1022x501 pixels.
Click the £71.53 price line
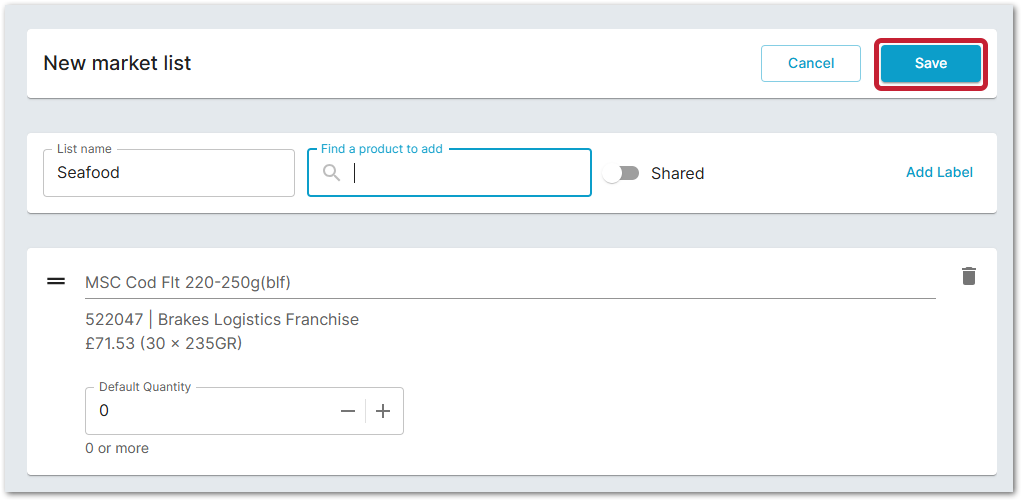[164, 344]
